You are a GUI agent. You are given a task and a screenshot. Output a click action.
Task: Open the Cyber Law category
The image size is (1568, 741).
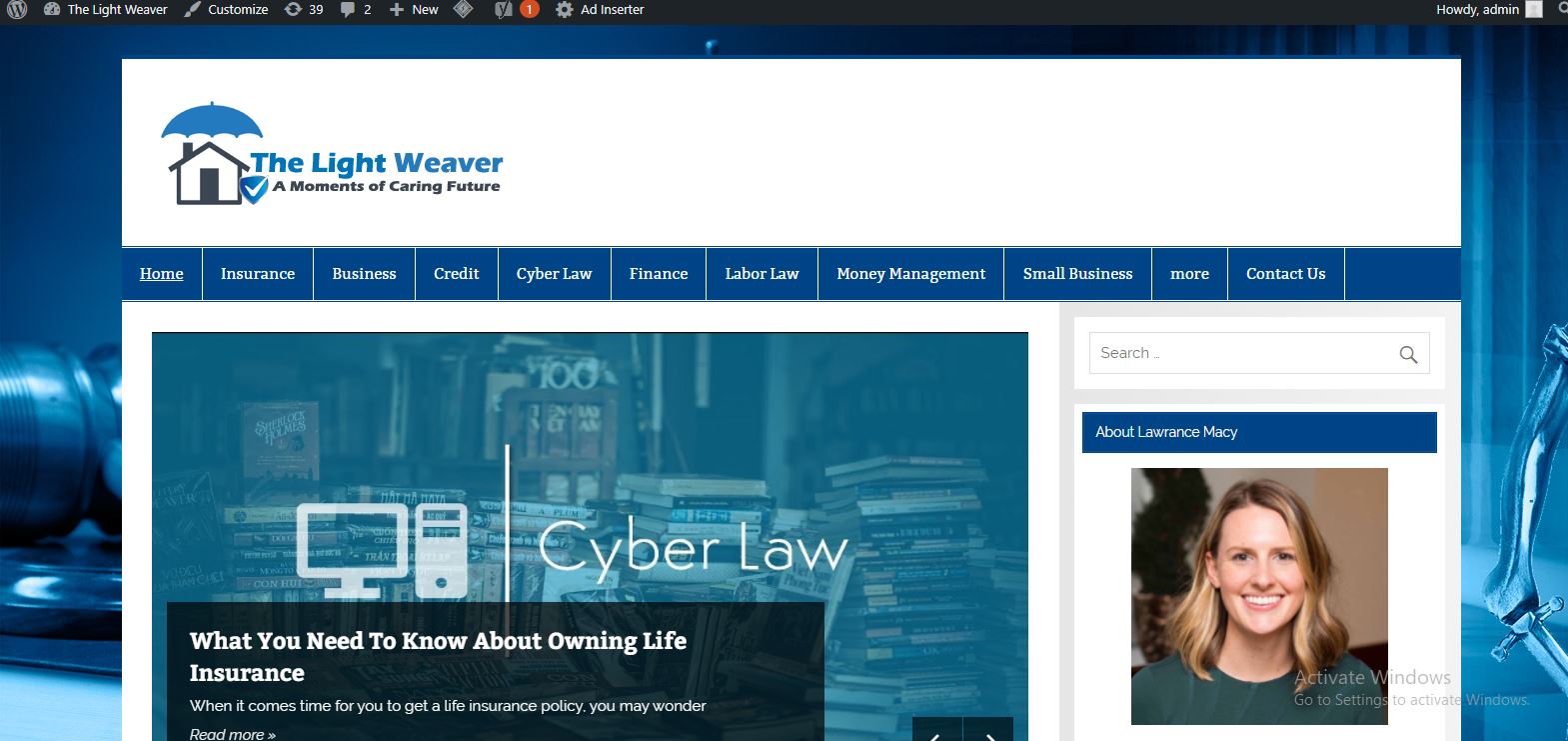click(555, 274)
